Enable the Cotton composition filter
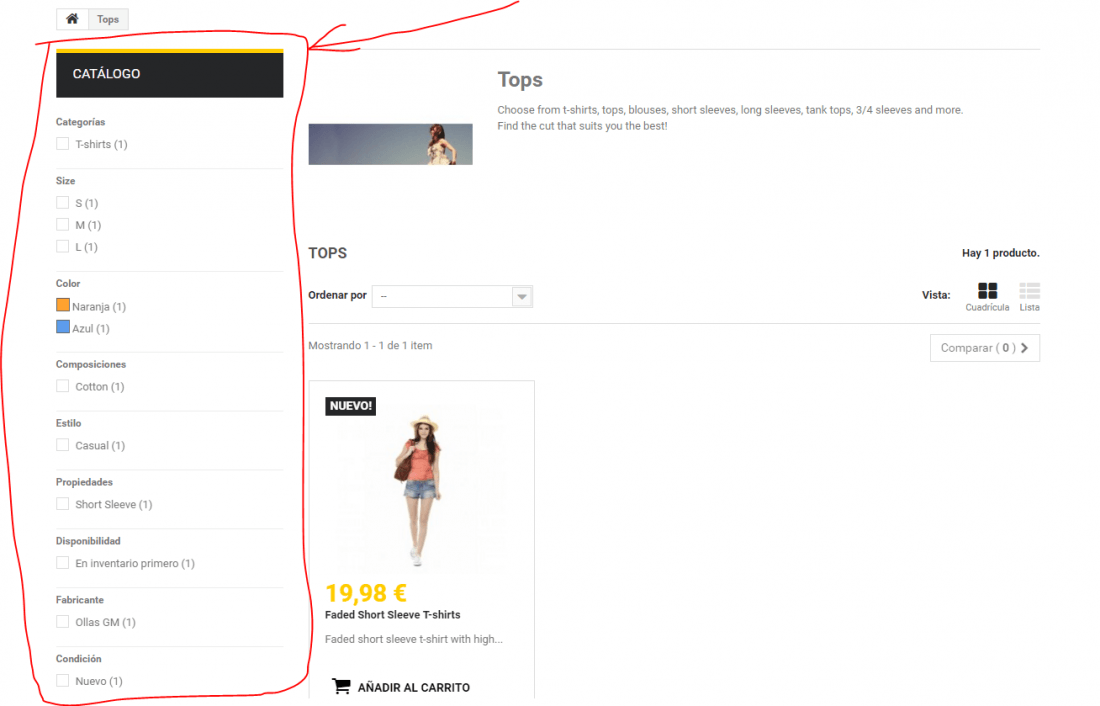The image size is (1100, 706). click(x=62, y=386)
